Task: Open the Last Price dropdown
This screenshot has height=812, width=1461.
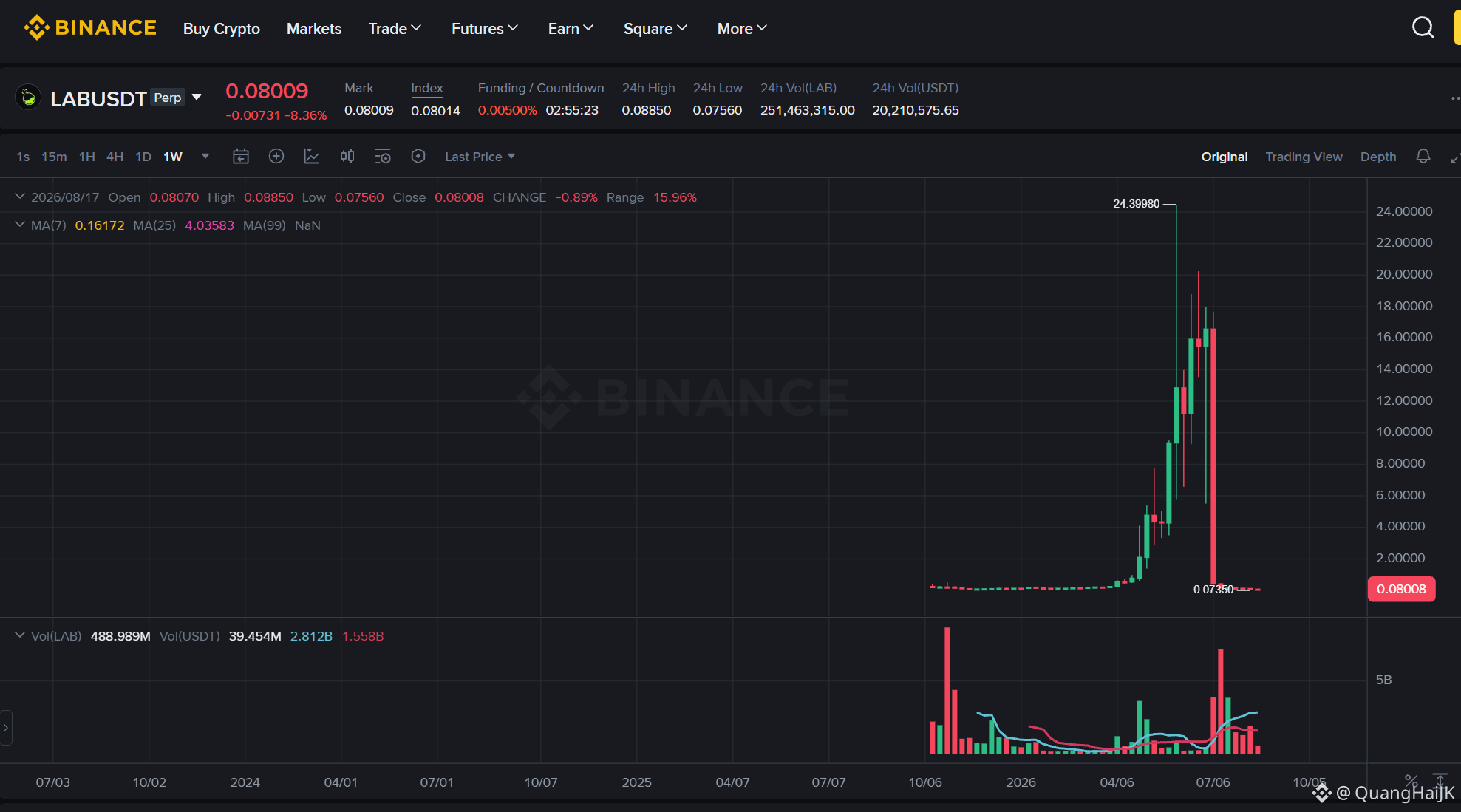Action: (480, 157)
